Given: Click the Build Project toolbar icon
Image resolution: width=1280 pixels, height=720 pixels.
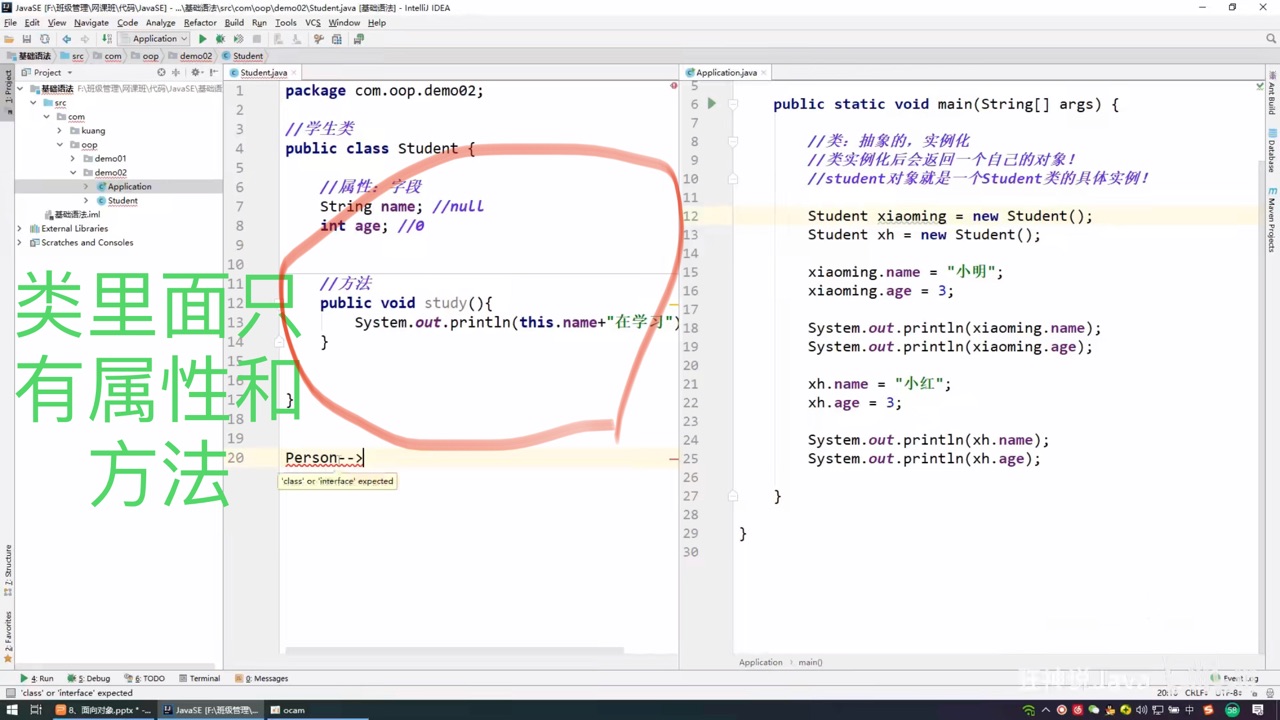Looking at the screenshot, I should [107, 39].
